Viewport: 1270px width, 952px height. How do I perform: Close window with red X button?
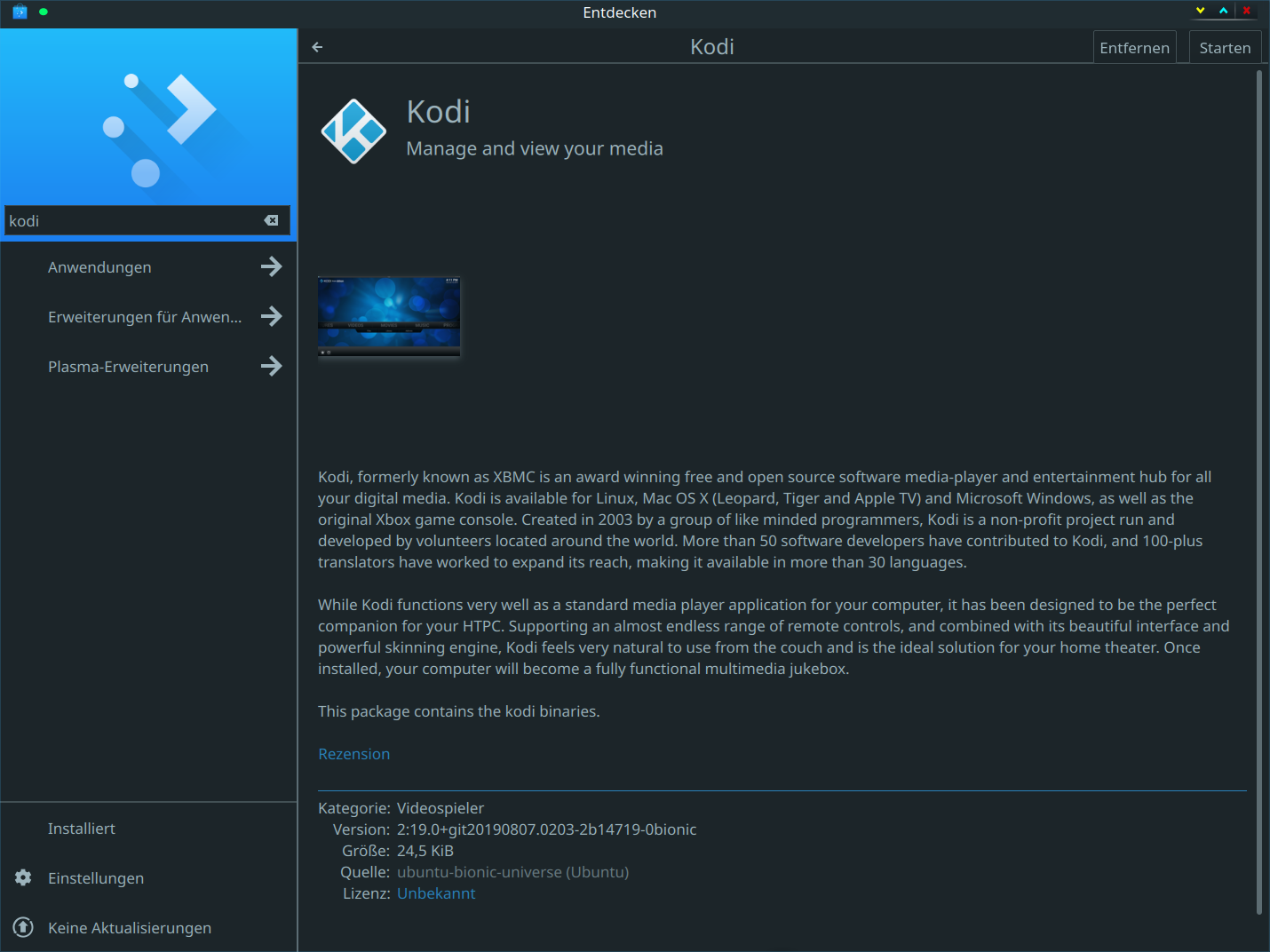click(1247, 11)
